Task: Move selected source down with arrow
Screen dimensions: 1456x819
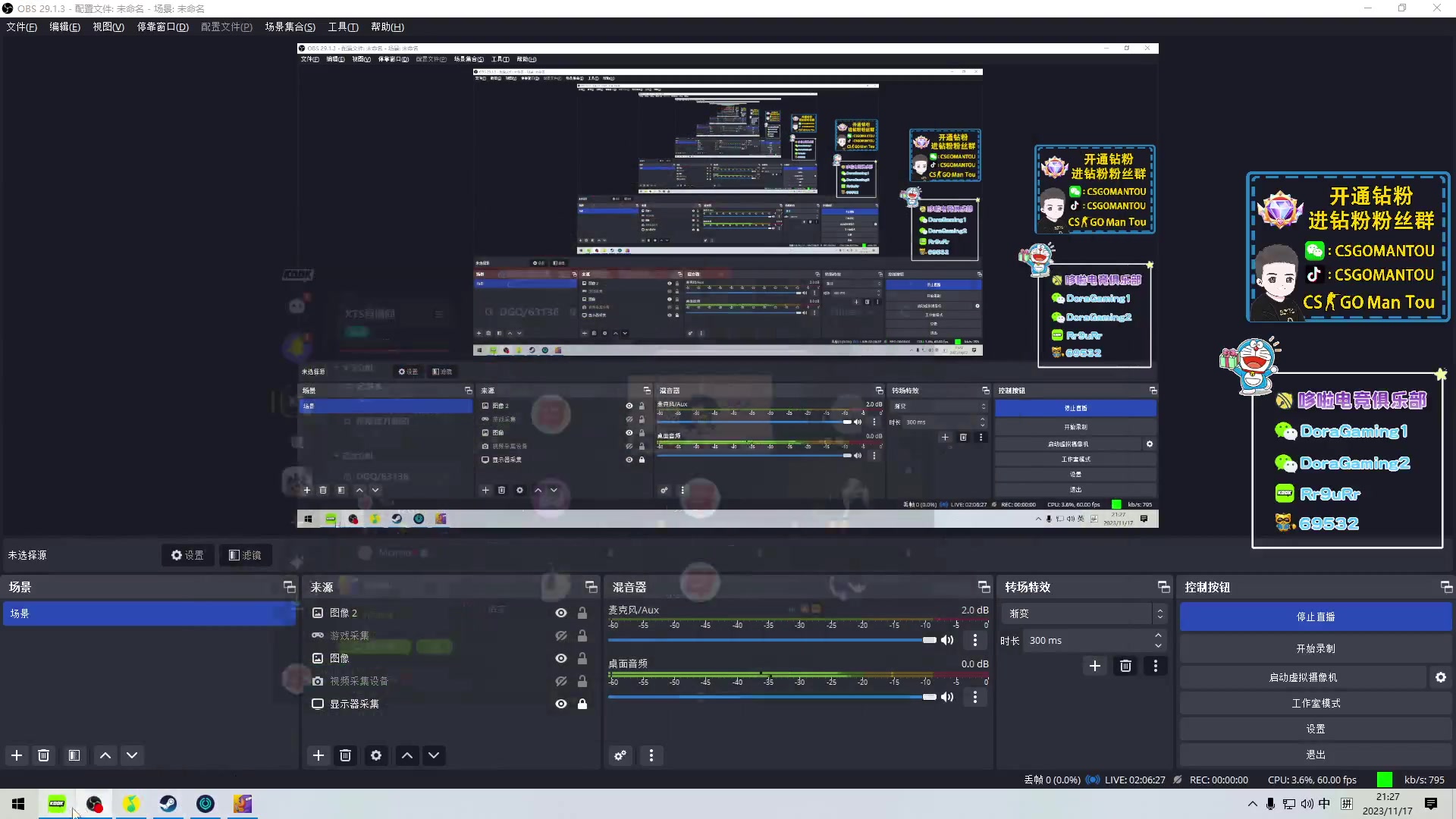Action: pyautogui.click(x=434, y=755)
